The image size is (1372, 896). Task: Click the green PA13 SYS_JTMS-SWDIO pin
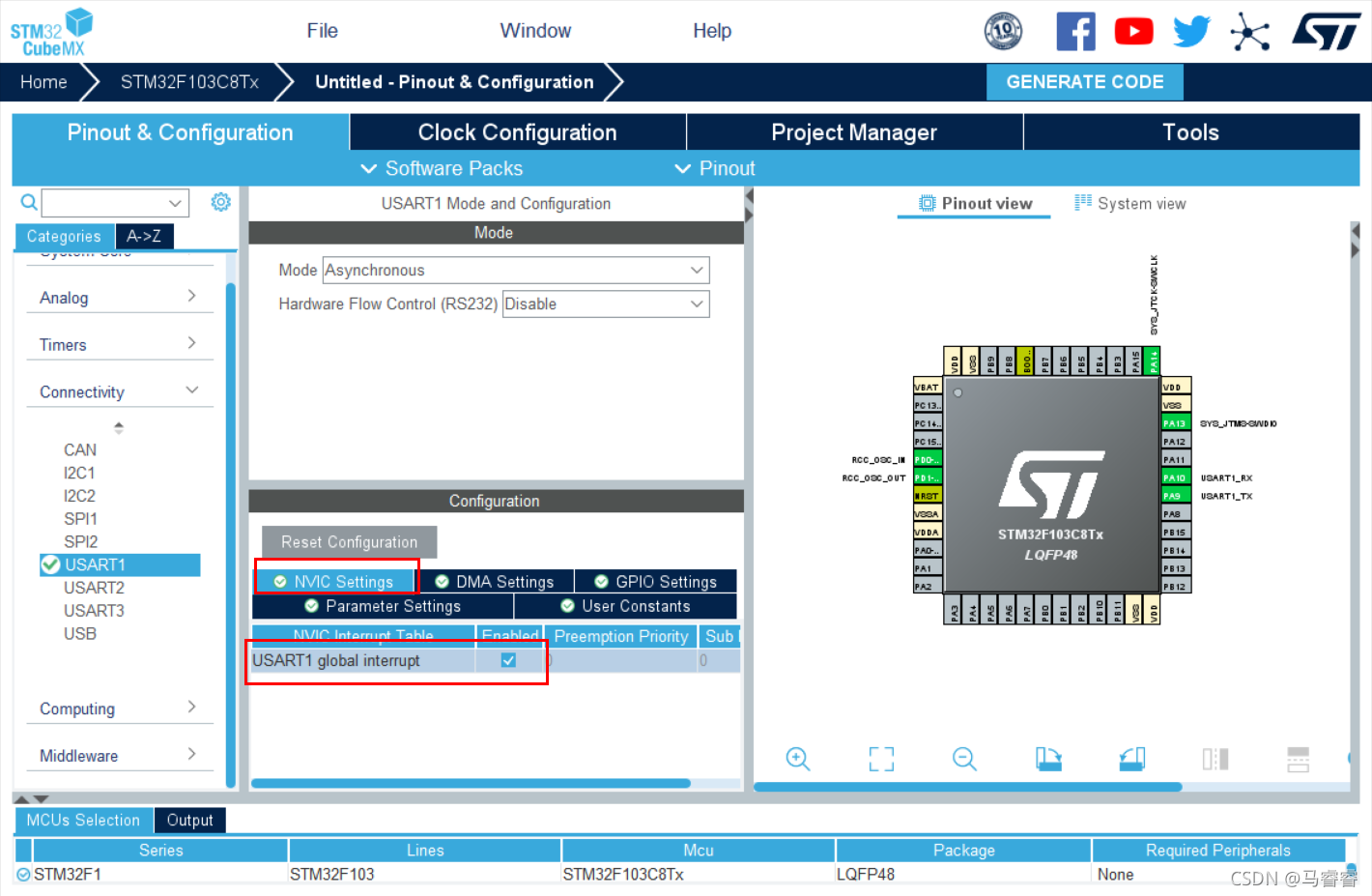coord(1175,423)
